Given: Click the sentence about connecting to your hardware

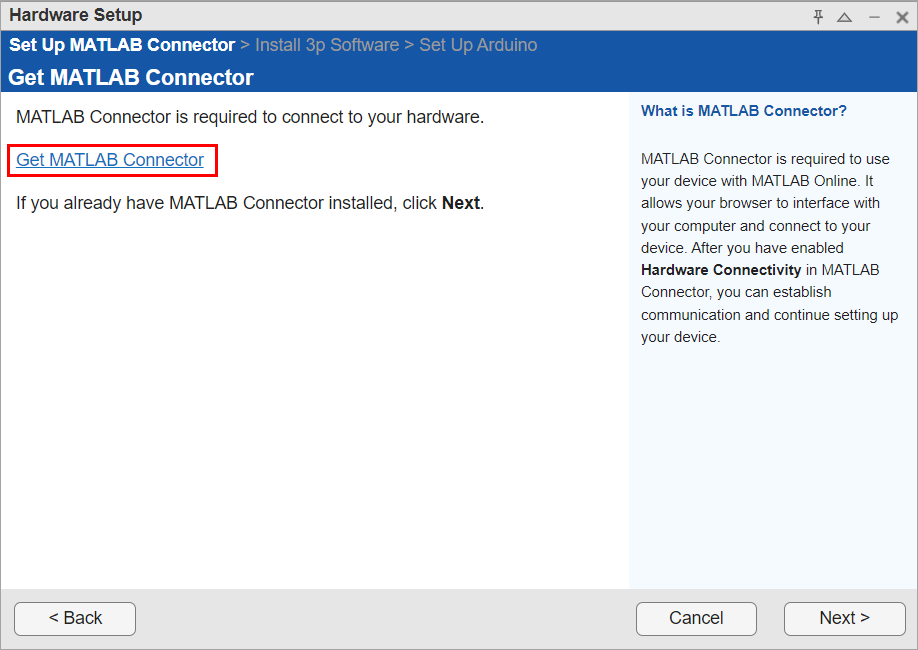Looking at the screenshot, I should 250,117.
